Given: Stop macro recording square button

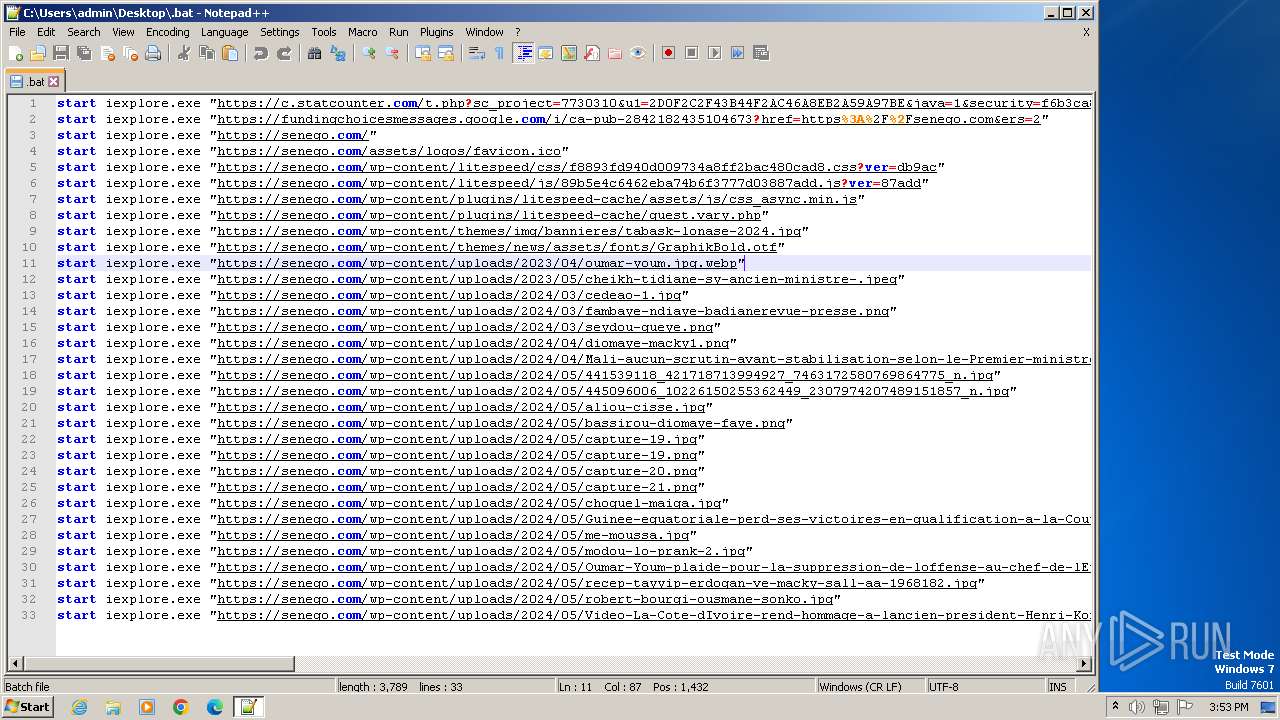Looking at the screenshot, I should (692, 53).
